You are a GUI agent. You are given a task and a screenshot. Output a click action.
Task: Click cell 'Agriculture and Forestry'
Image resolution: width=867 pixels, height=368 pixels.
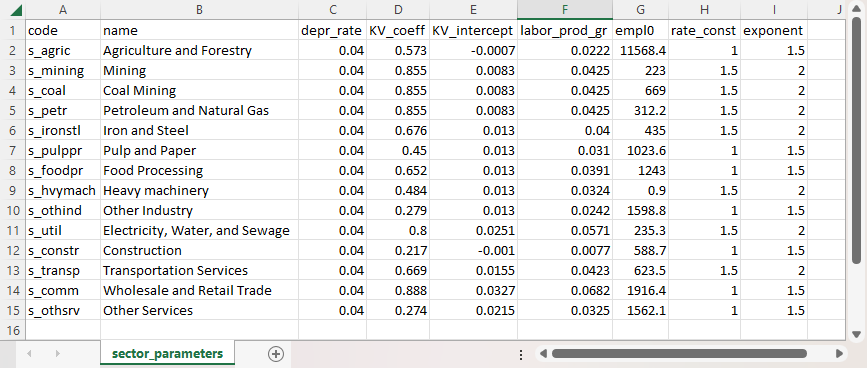200,50
